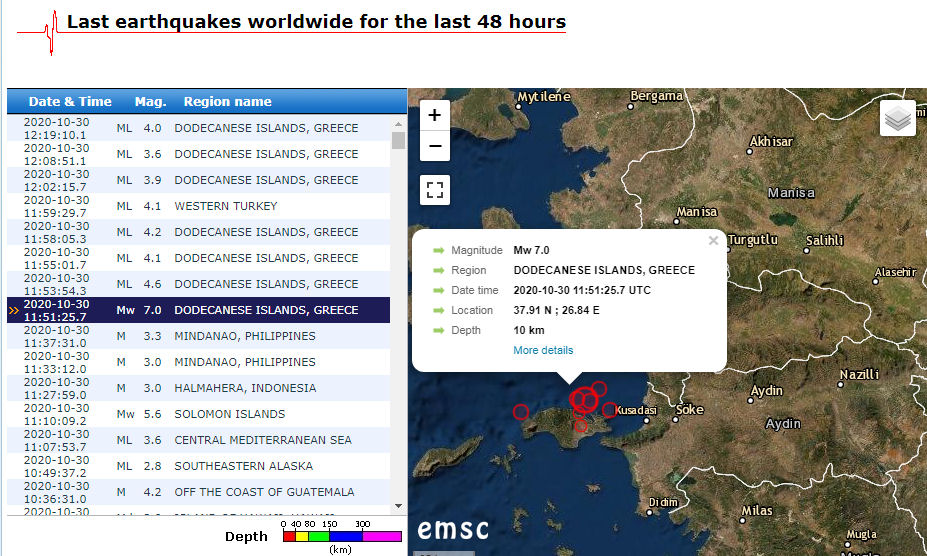The width and height of the screenshot is (927, 556).
Task: Click the magenta depth legend swatch
Action: pyautogui.click(x=382, y=536)
